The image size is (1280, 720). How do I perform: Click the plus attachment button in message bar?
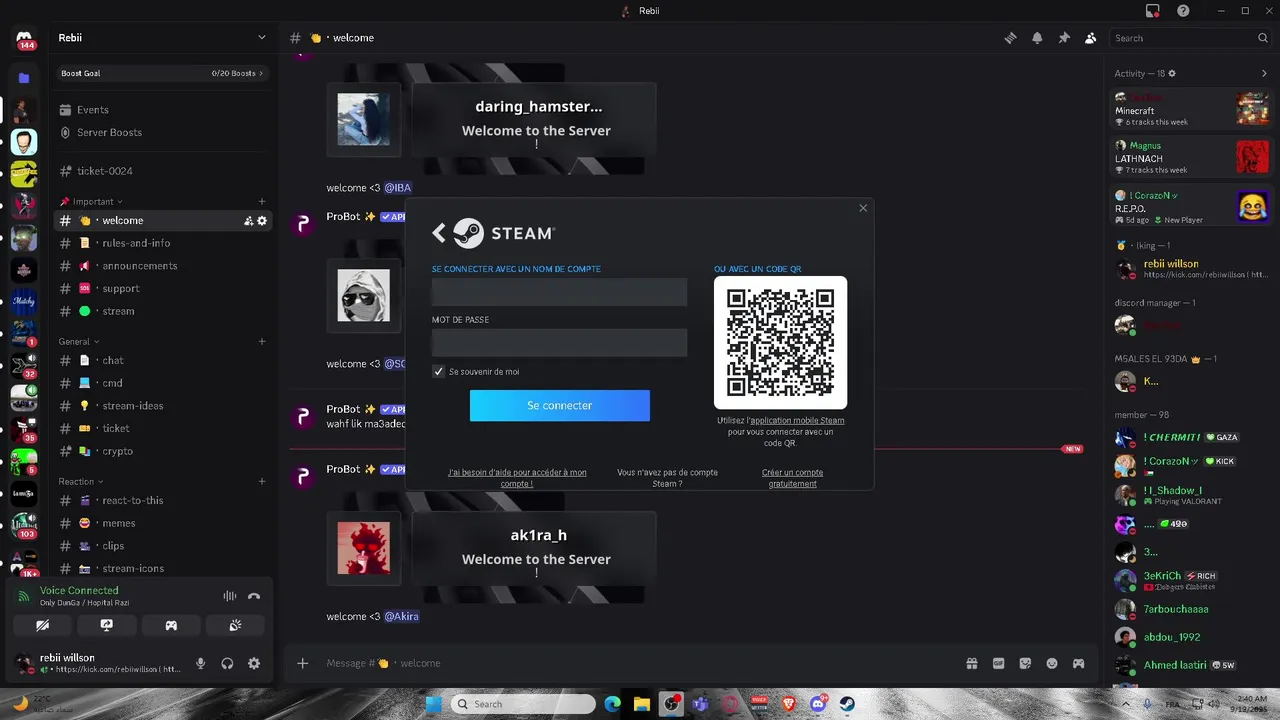point(303,663)
